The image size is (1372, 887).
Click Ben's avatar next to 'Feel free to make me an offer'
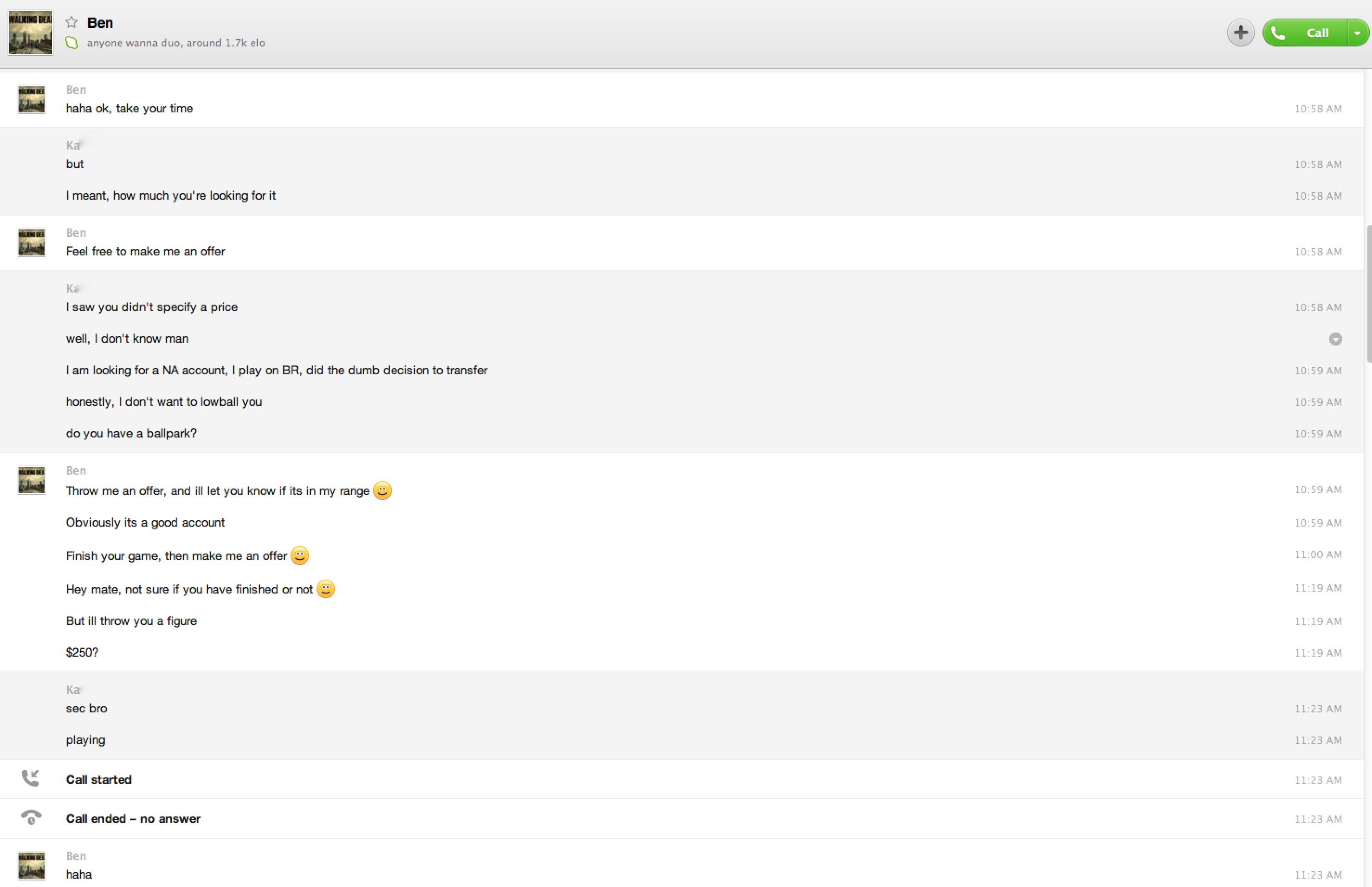click(31, 242)
